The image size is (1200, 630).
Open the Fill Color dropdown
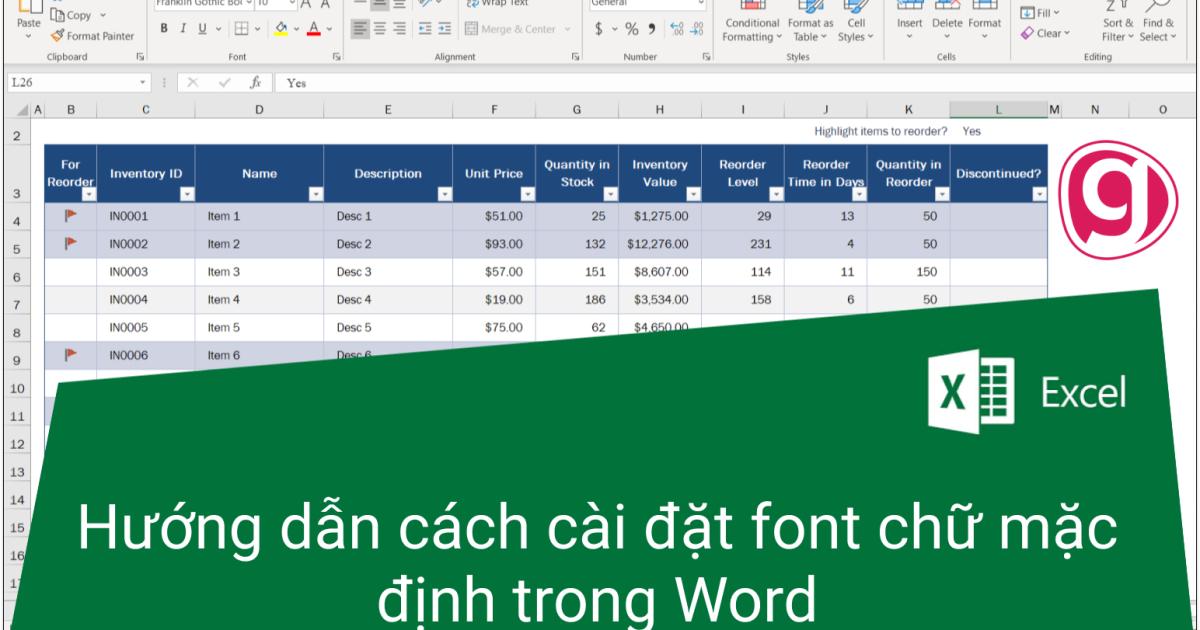(296, 29)
